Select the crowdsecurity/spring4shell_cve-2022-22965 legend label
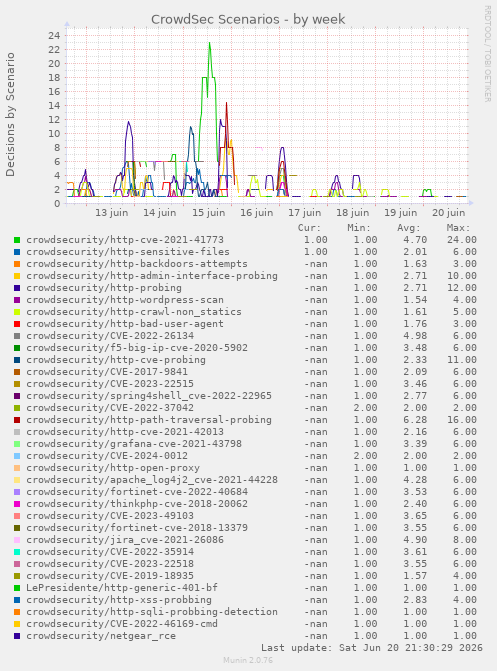This screenshot has height=671, width=497. pyautogui.click(x=149, y=395)
